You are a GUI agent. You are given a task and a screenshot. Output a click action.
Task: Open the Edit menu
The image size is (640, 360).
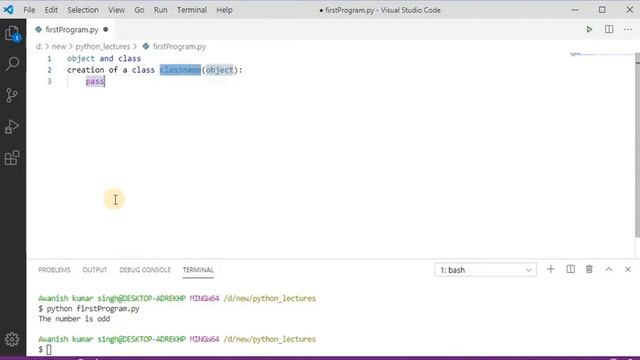pos(51,10)
